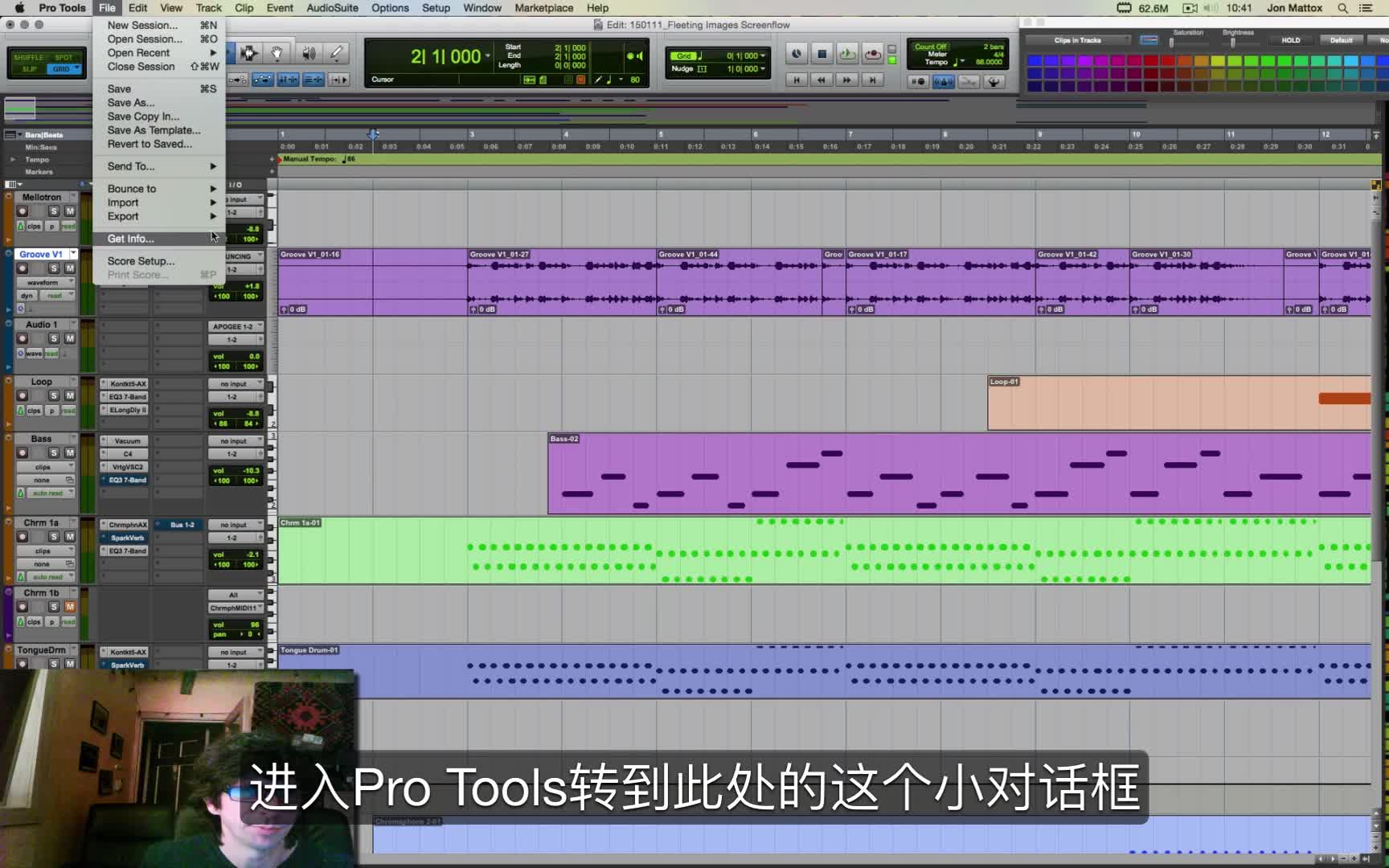Solo the Audio 1 track

54,338
